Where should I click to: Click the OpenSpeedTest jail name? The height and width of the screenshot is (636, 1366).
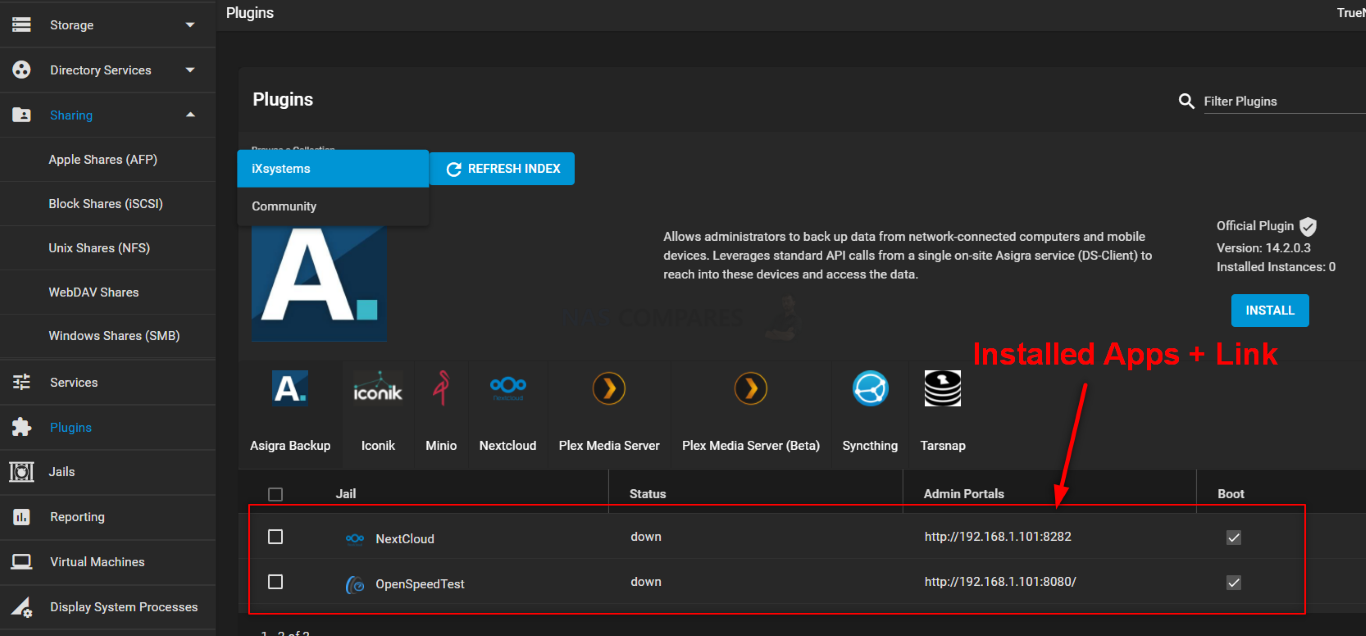click(x=420, y=584)
